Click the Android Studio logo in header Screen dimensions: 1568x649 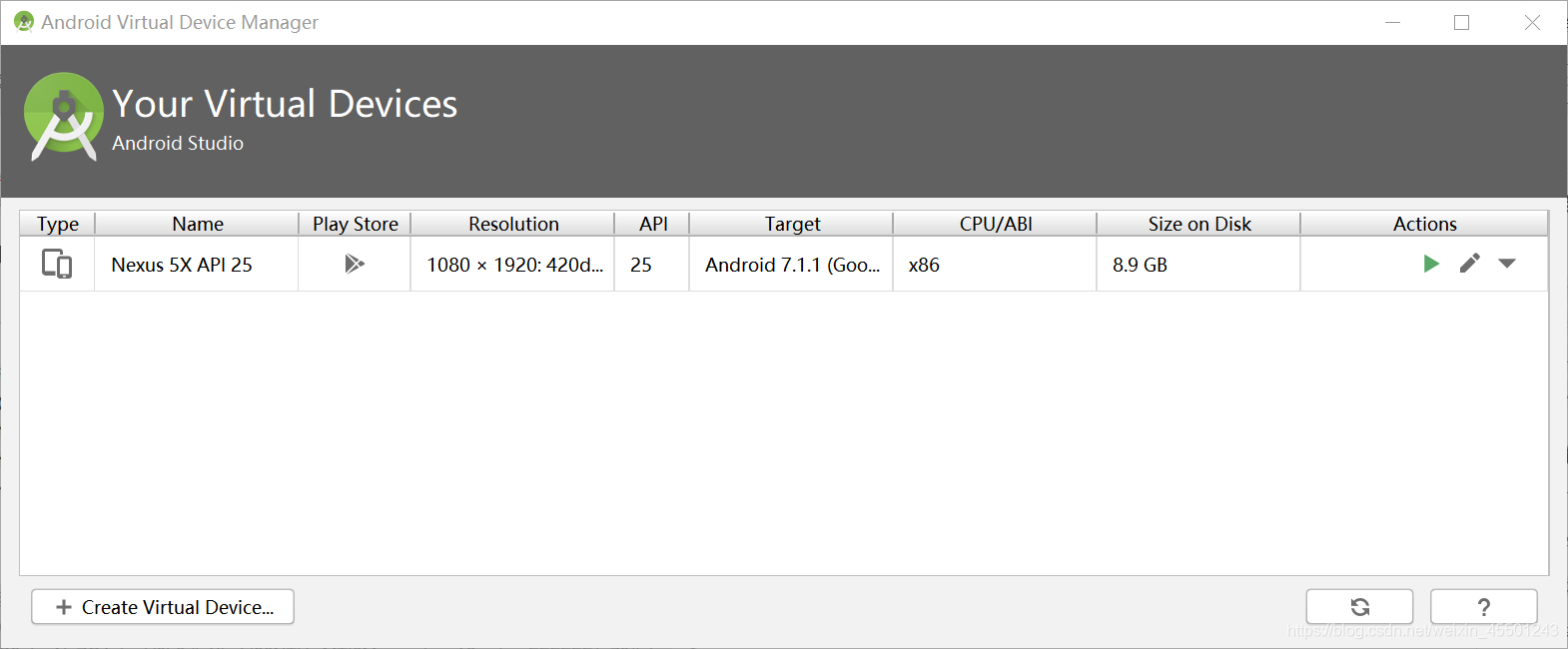pyautogui.click(x=64, y=117)
